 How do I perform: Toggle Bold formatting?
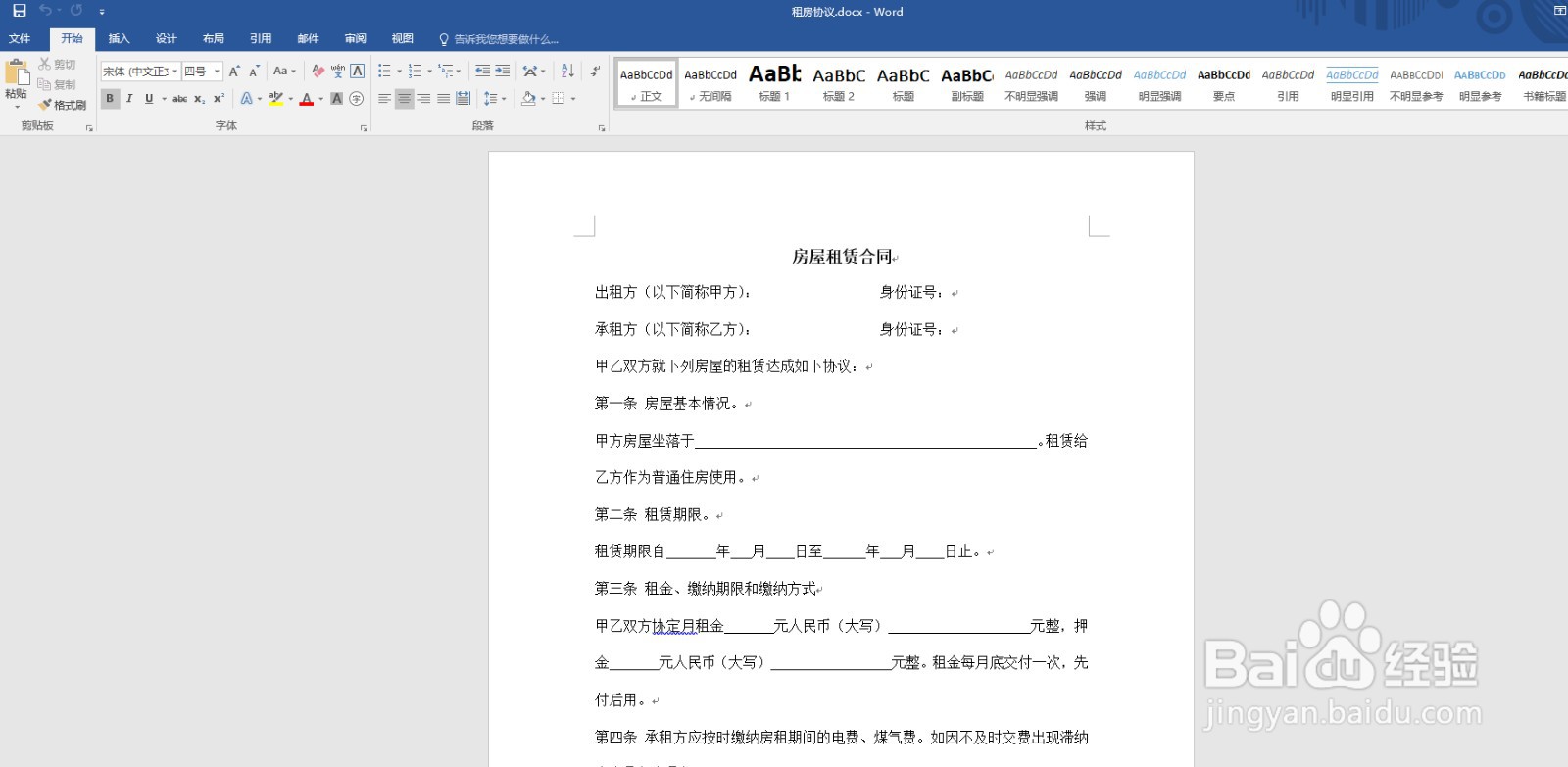click(x=110, y=99)
